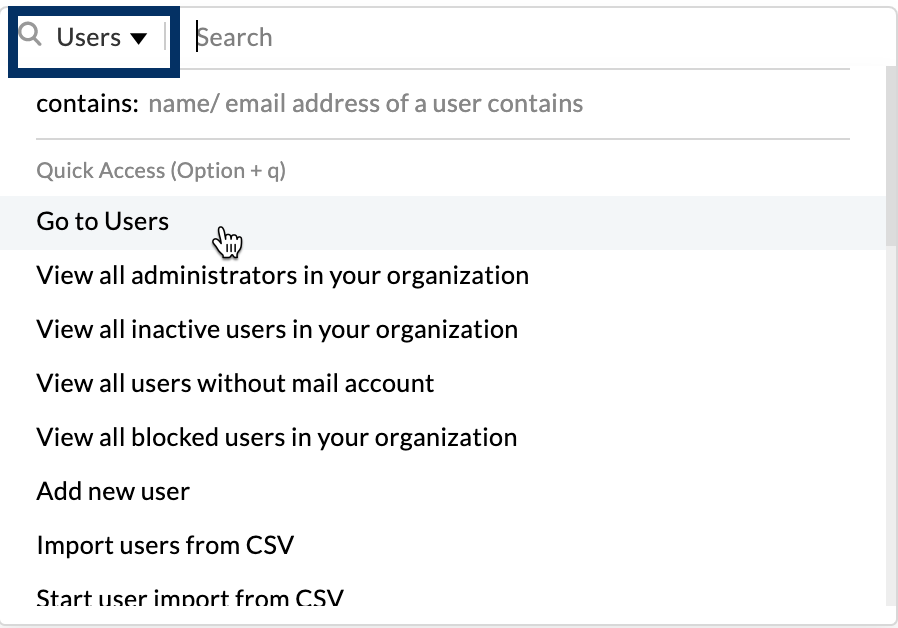Click the Quick Access (Option + q) header
Screen dimensions: 898x628
161,171
